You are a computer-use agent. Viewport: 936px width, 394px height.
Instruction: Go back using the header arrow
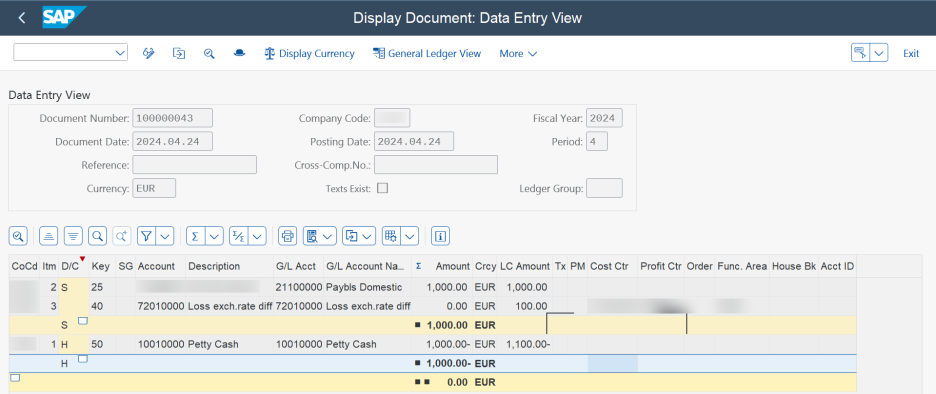point(21,18)
